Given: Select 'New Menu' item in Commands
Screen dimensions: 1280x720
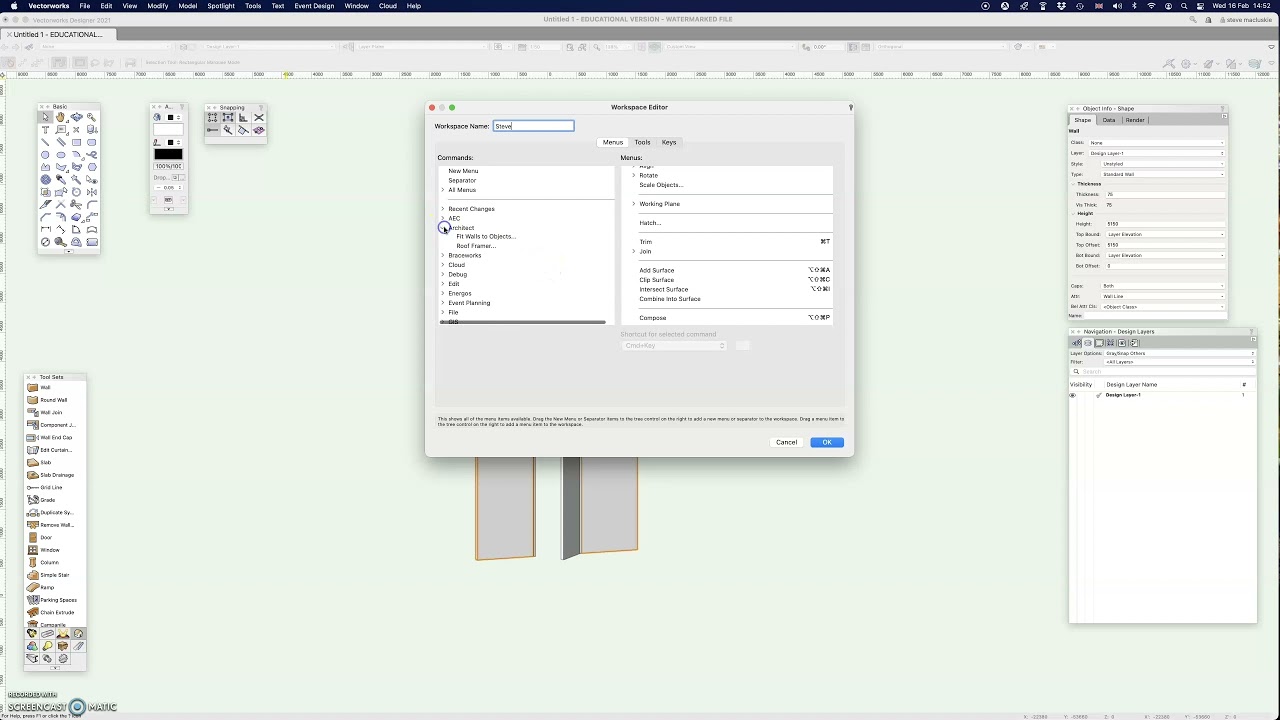Looking at the screenshot, I should [463, 171].
